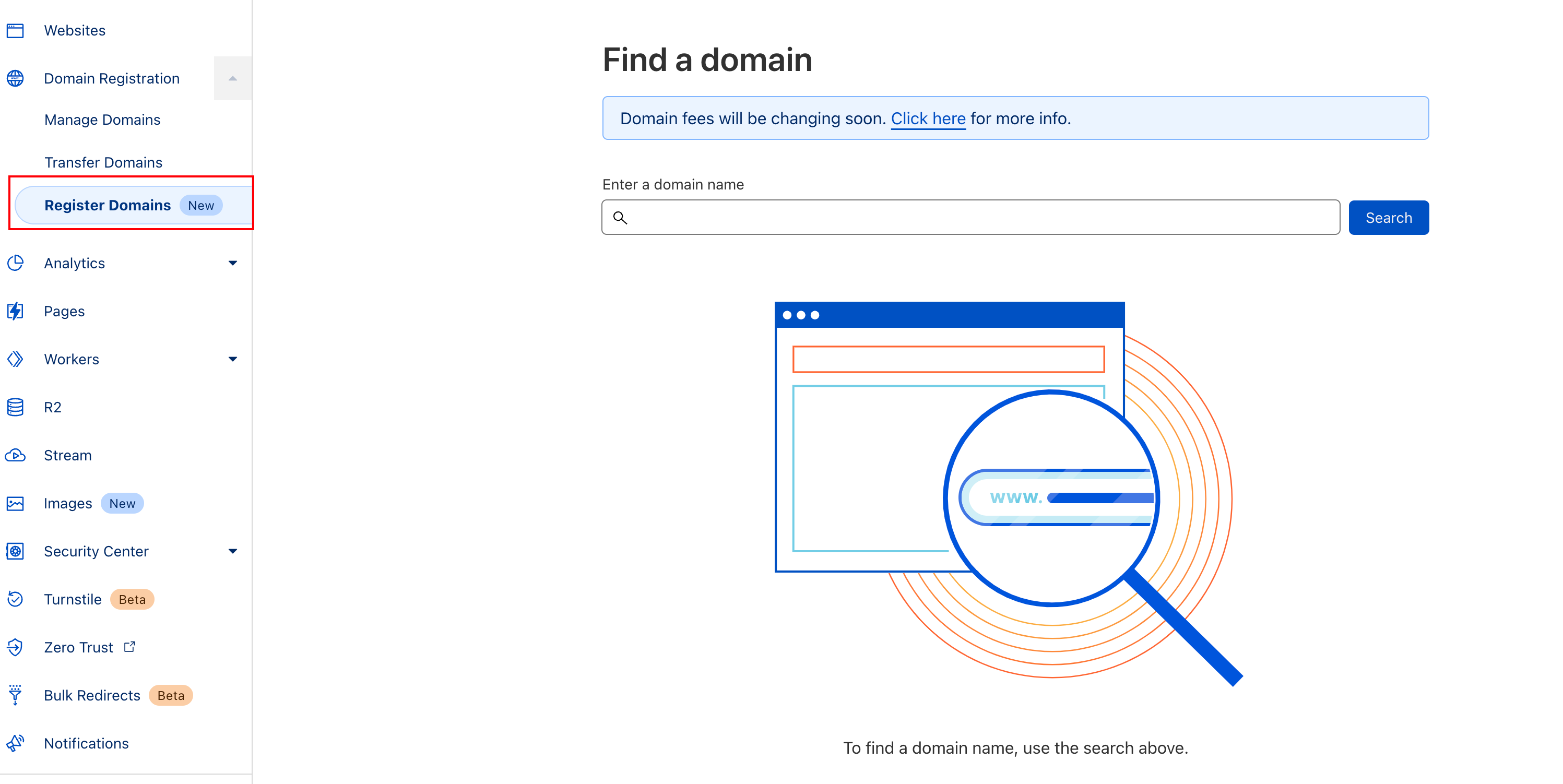Image resolution: width=1563 pixels, height=784 pixels.
Task: Go to Transfer Domains
Action: tap(103, 162)
